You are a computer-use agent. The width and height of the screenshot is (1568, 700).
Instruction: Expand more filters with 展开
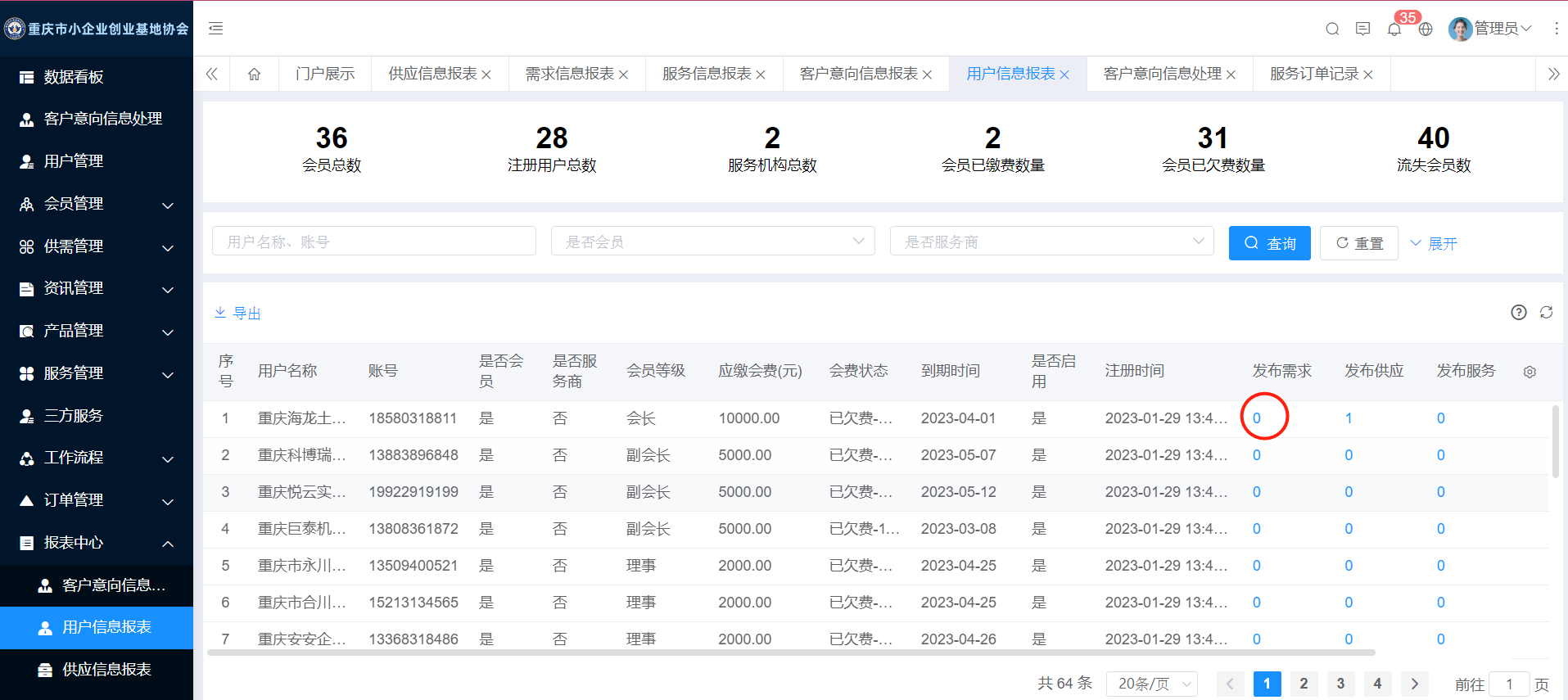pos(1434,243)
